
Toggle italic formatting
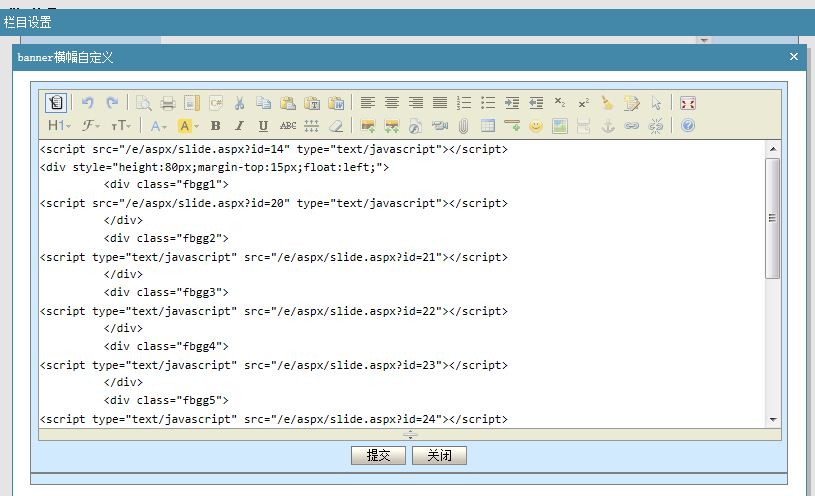240,126
